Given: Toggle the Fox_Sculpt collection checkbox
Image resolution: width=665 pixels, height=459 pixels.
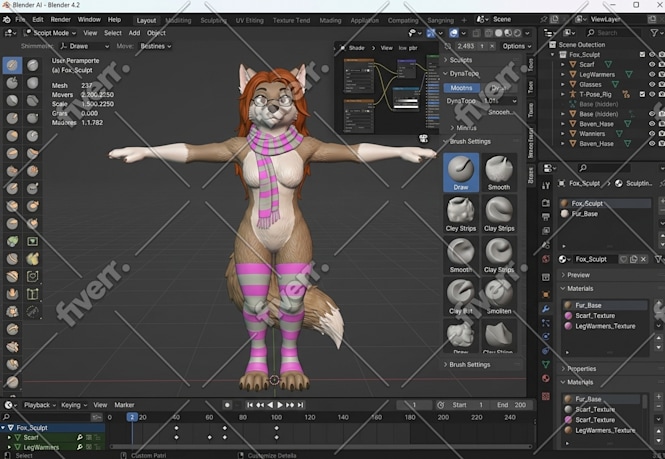Looking at the screenshot, I should pos(643,54).
